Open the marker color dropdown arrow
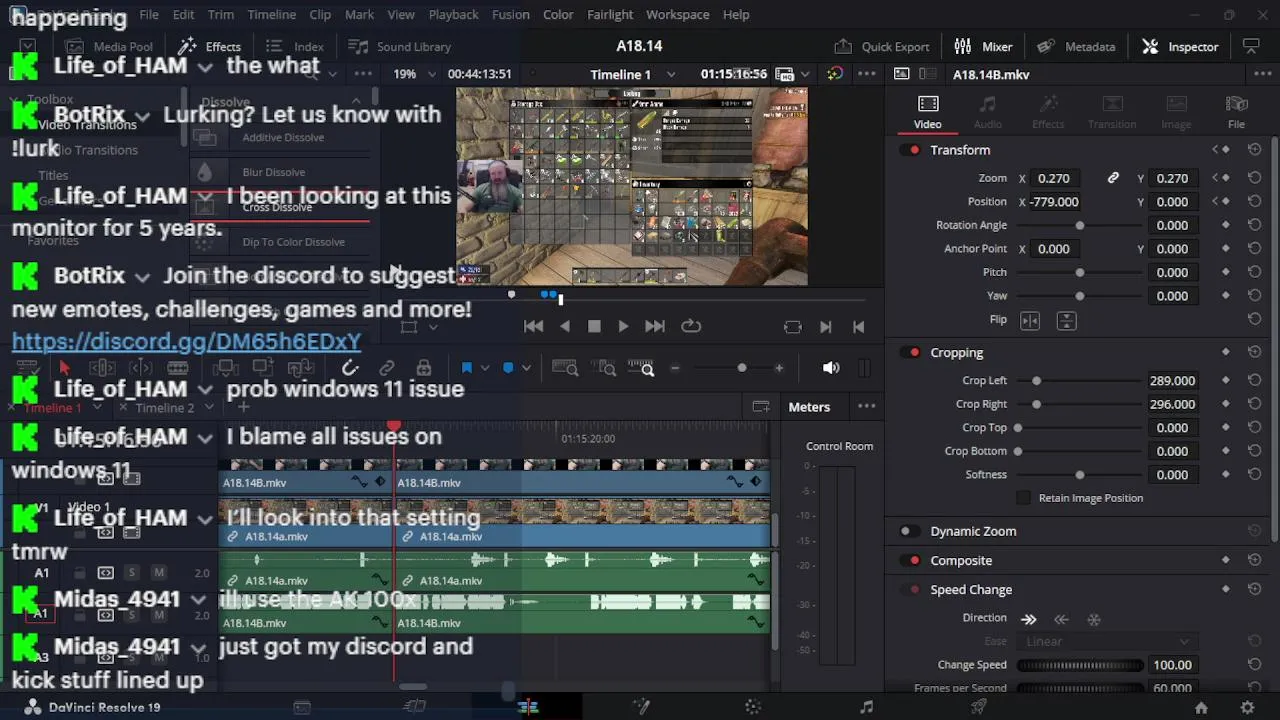This screenshot has height=720, width=1280. 526,368
